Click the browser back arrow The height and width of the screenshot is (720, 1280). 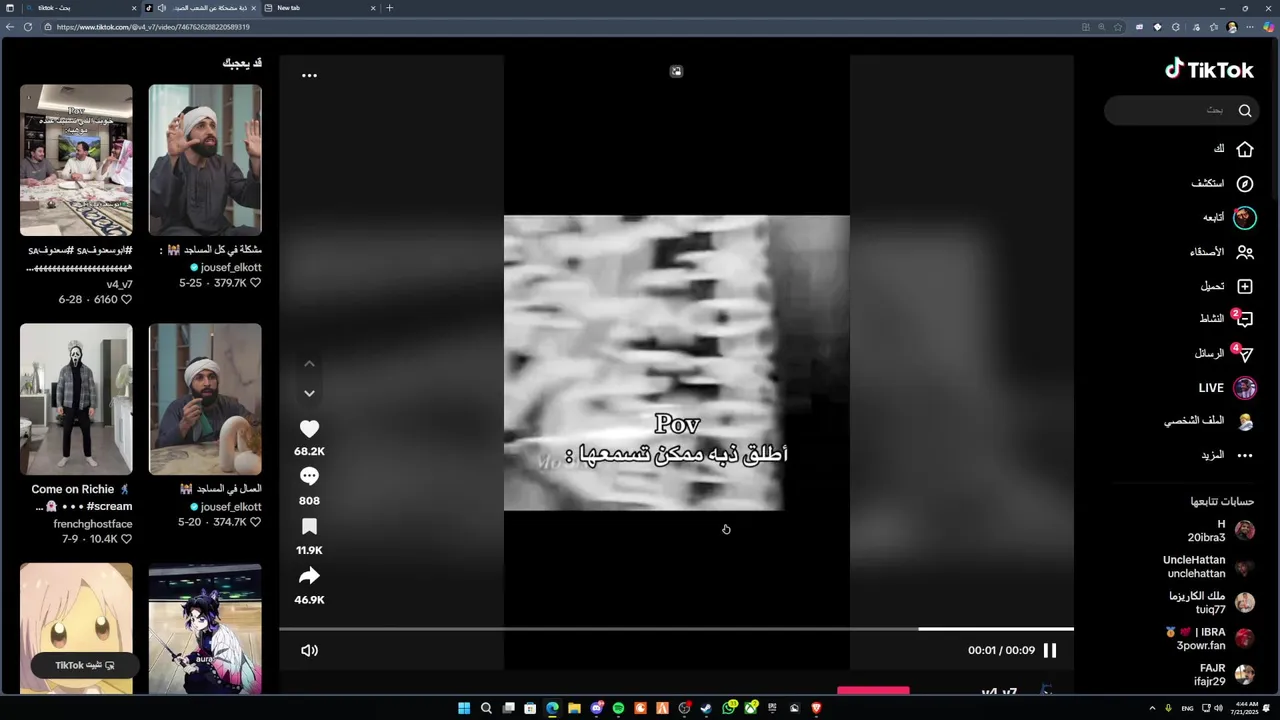tap(10, 27)
